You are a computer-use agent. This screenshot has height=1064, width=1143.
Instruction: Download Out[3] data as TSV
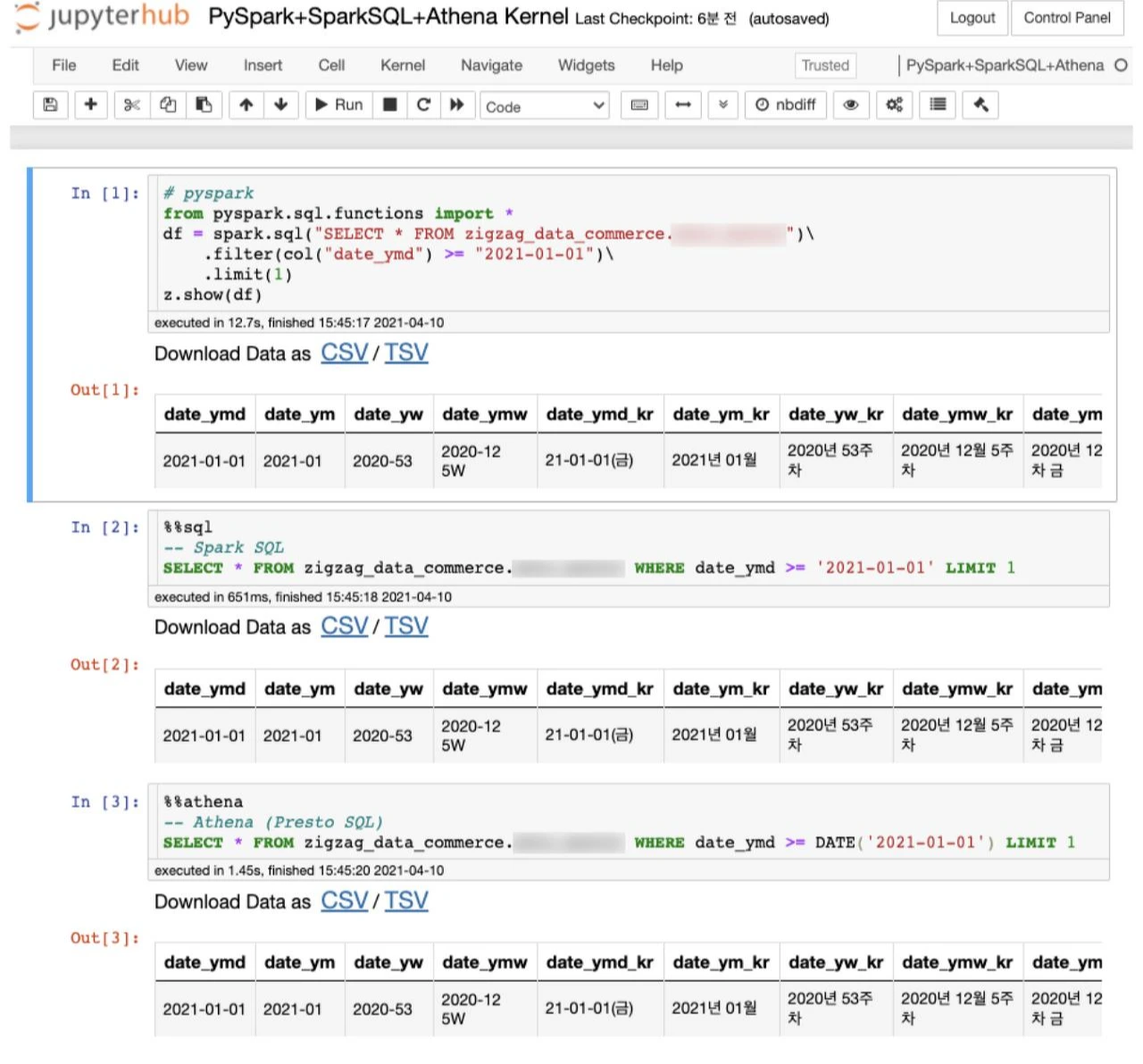pos(406,901)
